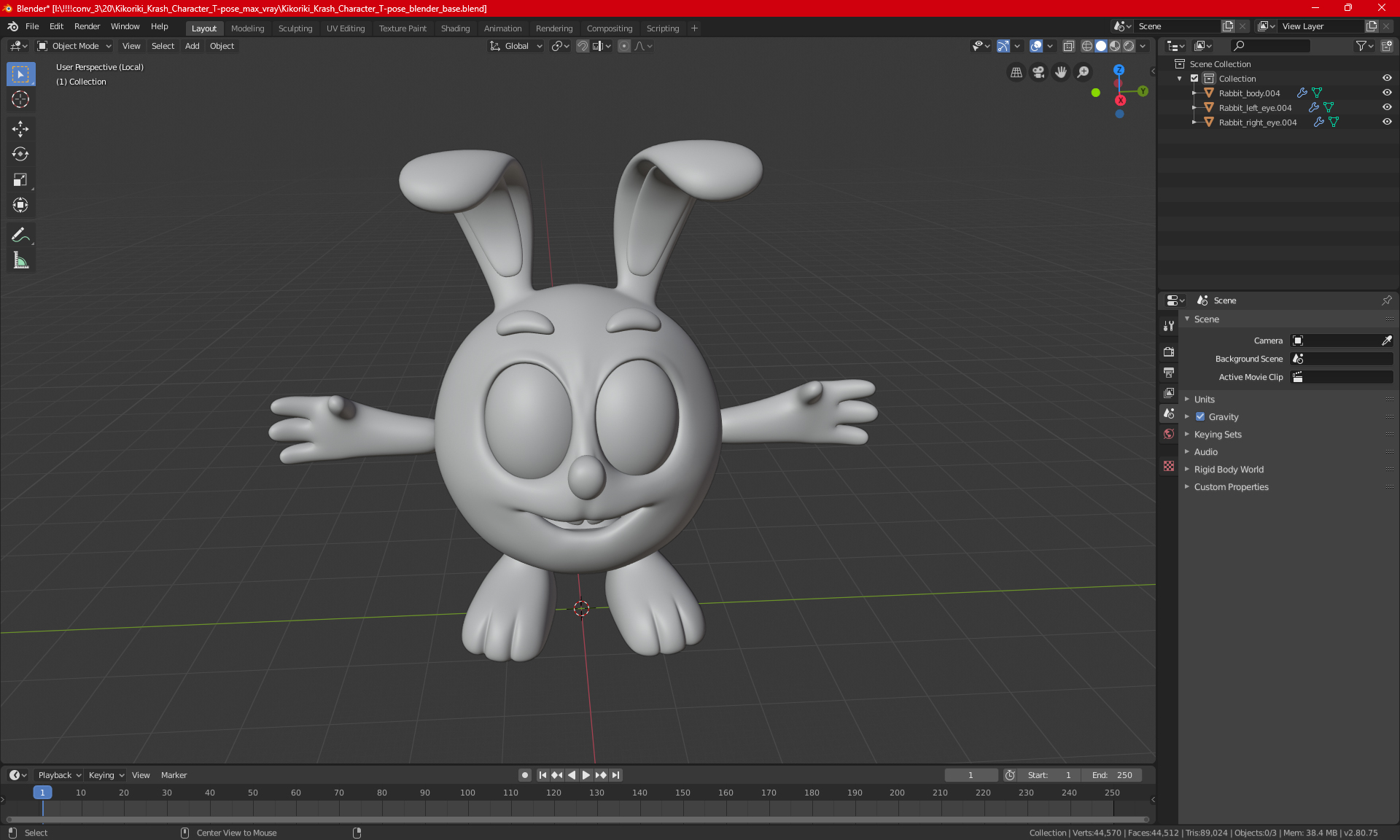
Task: Switch to rendered shading mode
Action: 1129,46
